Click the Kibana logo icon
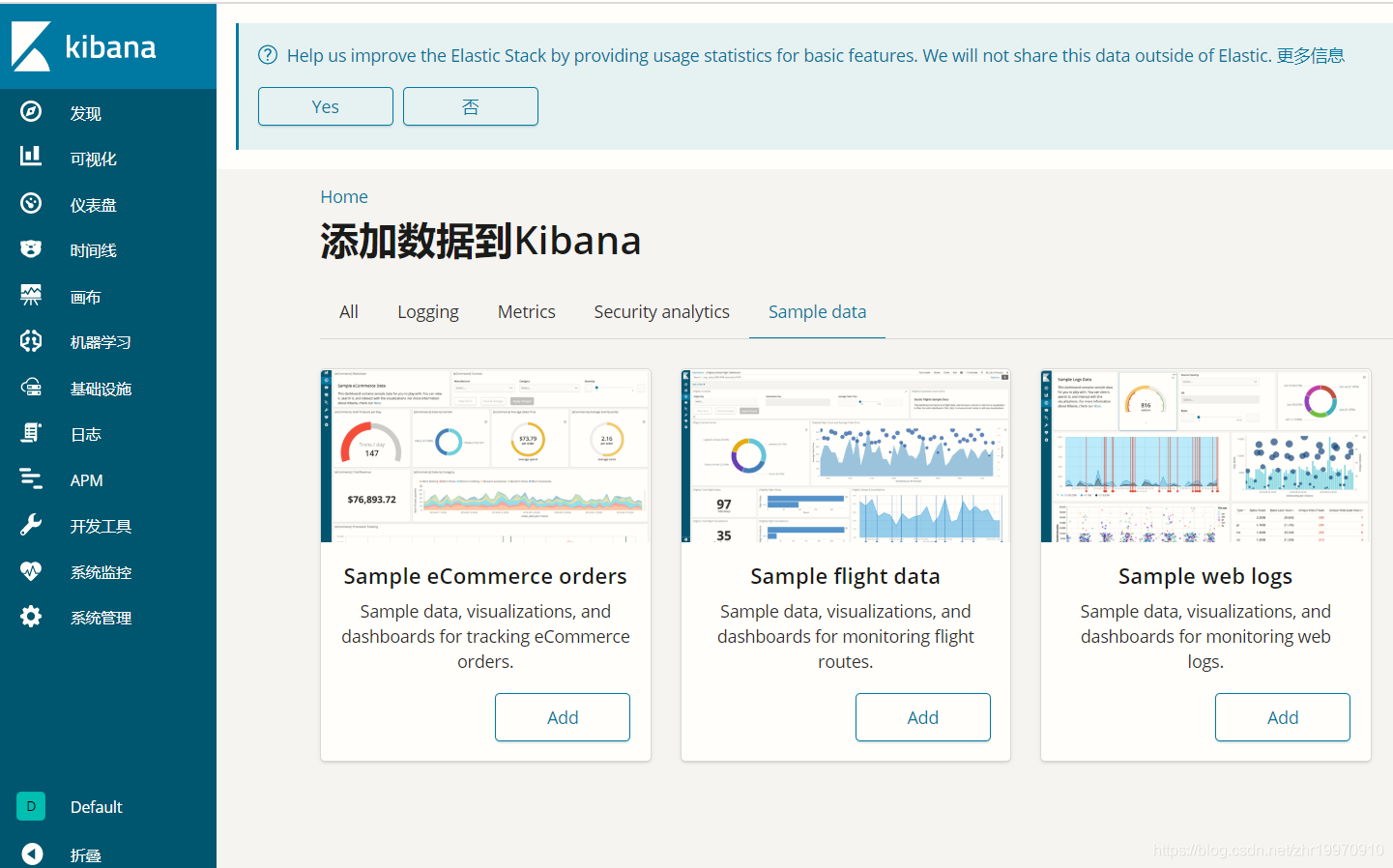1393x868 pixels. 31,45
